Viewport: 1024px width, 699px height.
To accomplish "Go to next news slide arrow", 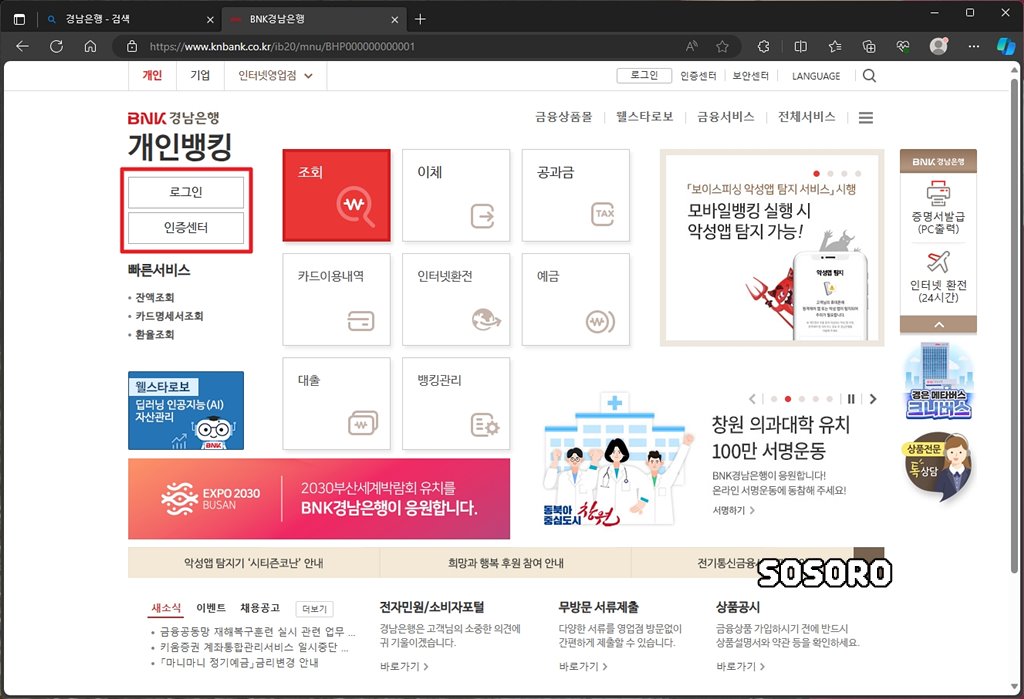I will [873, 398].
